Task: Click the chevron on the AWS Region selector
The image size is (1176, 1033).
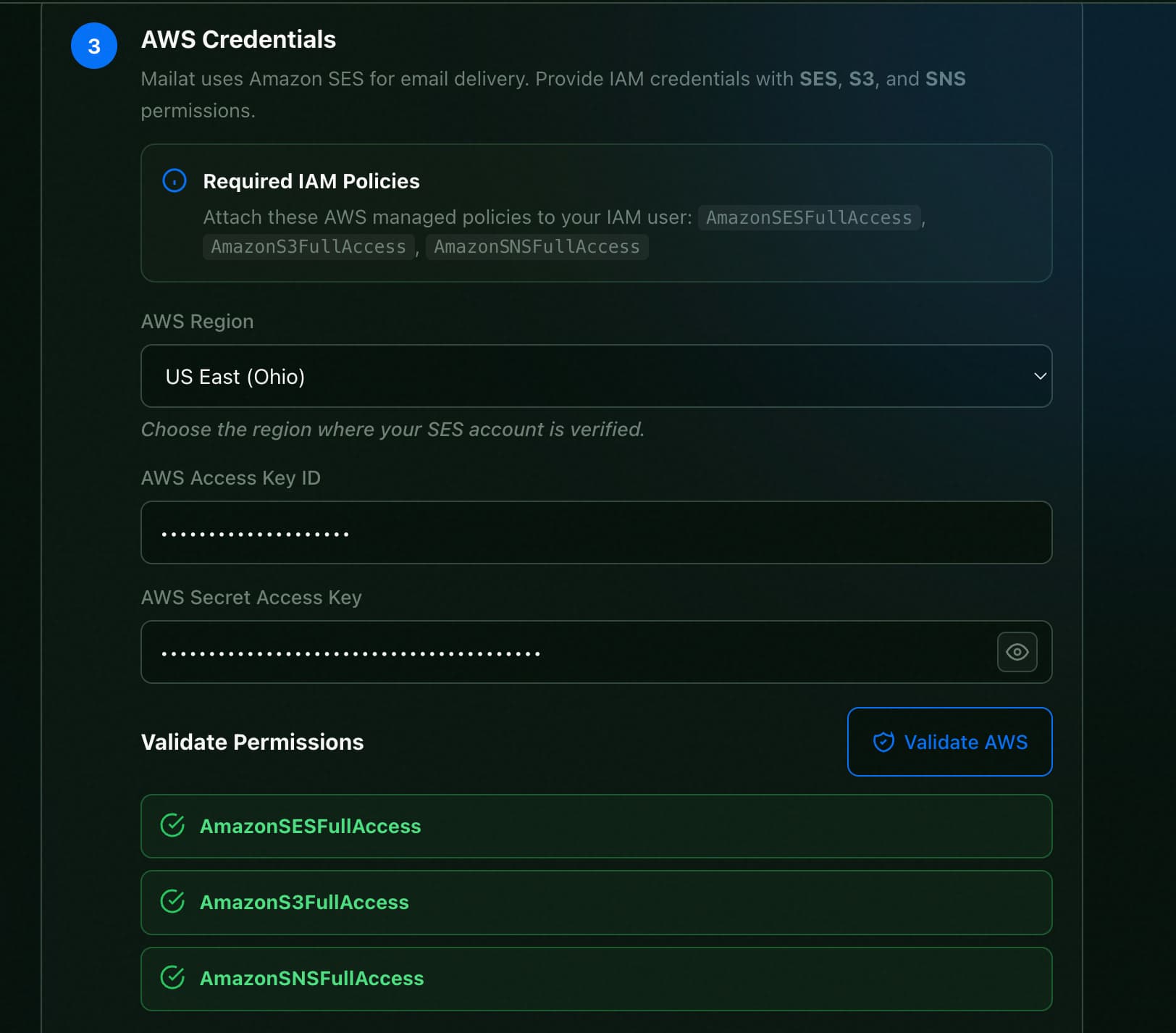Action: [1040, 376]
